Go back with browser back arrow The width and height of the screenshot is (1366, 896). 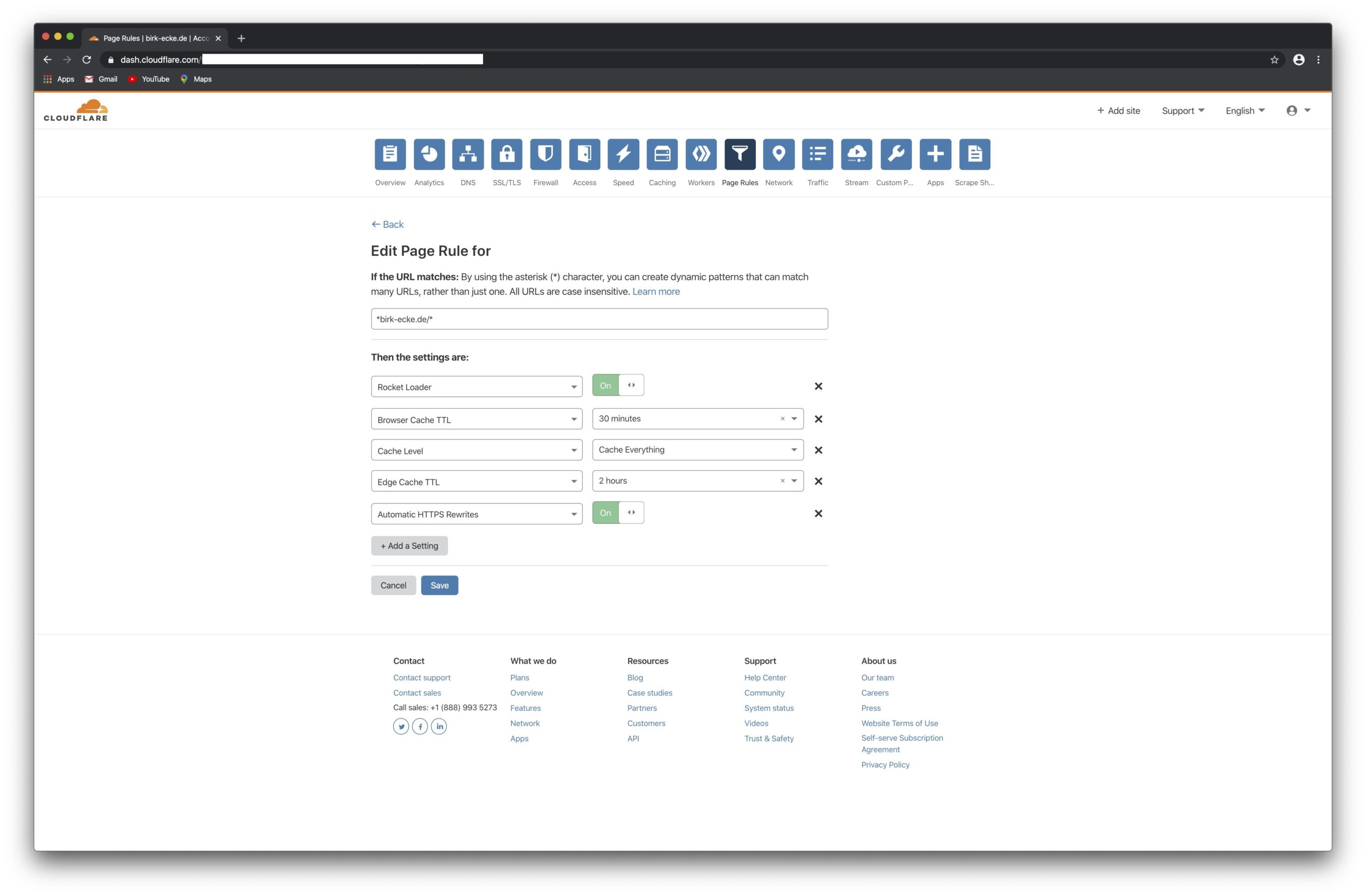pyautogui.click(x=47, y=60)
